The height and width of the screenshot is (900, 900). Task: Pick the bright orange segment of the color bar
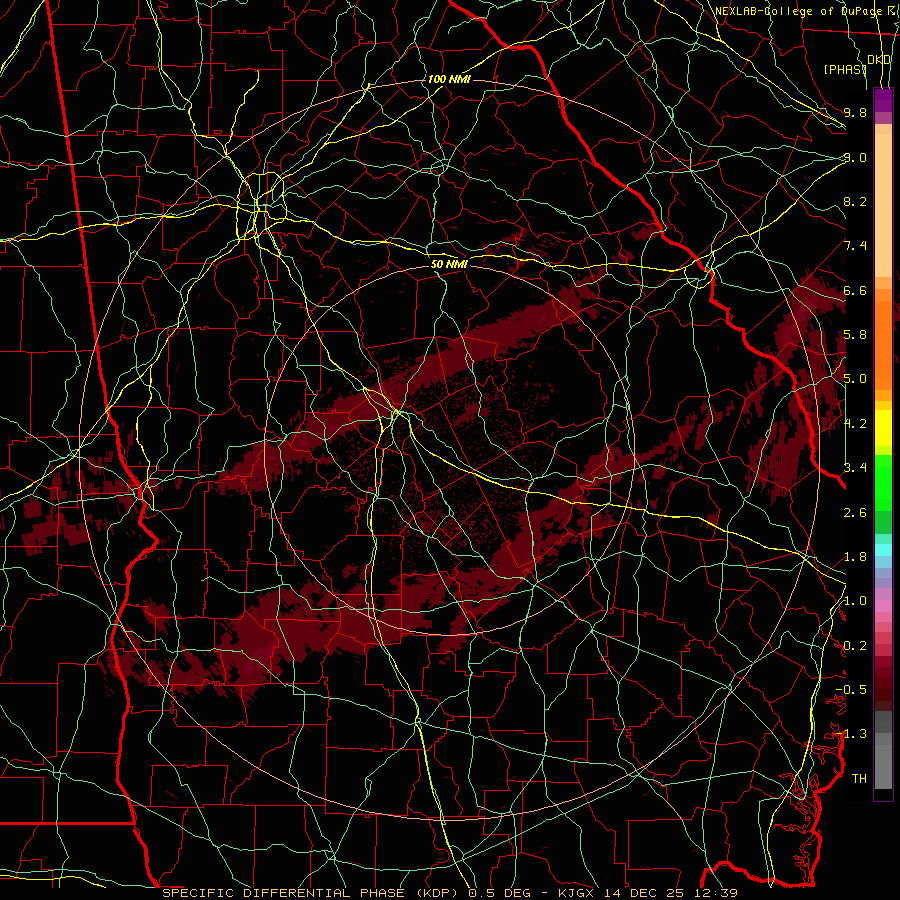883,344
